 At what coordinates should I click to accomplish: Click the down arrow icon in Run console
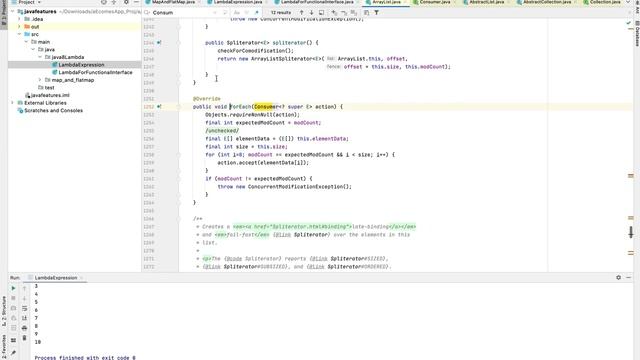click(x=24, y=298)
